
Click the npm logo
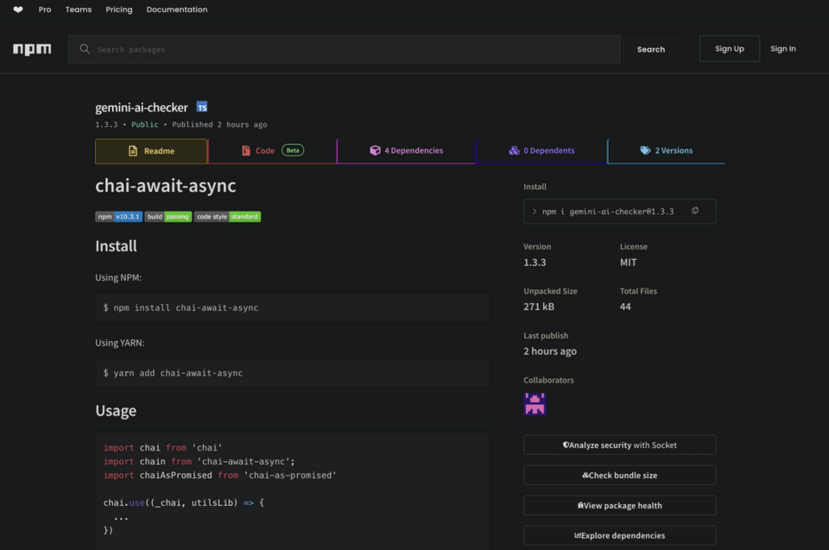32,49
